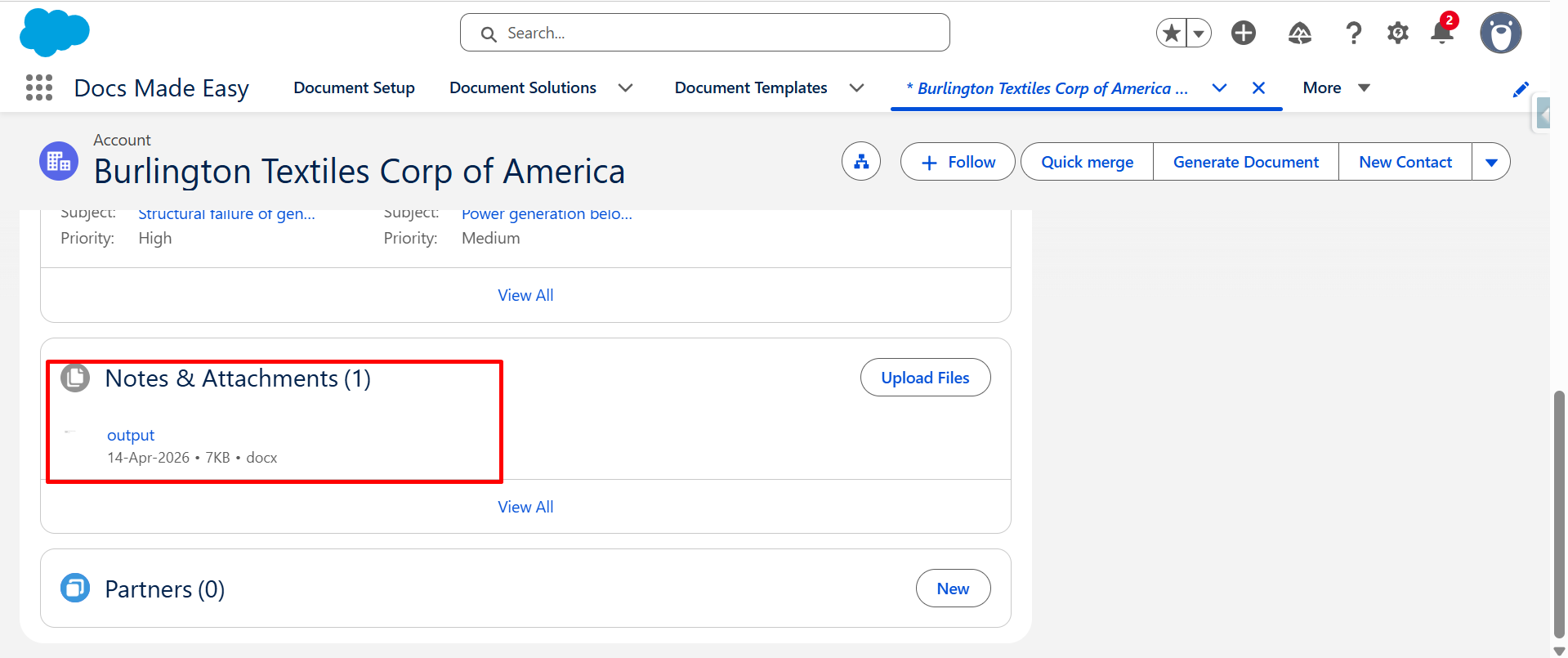Viewport: 1568px width, 658px height.
Task: Open the Structural failure case link
Action: [x=226, y=215]
